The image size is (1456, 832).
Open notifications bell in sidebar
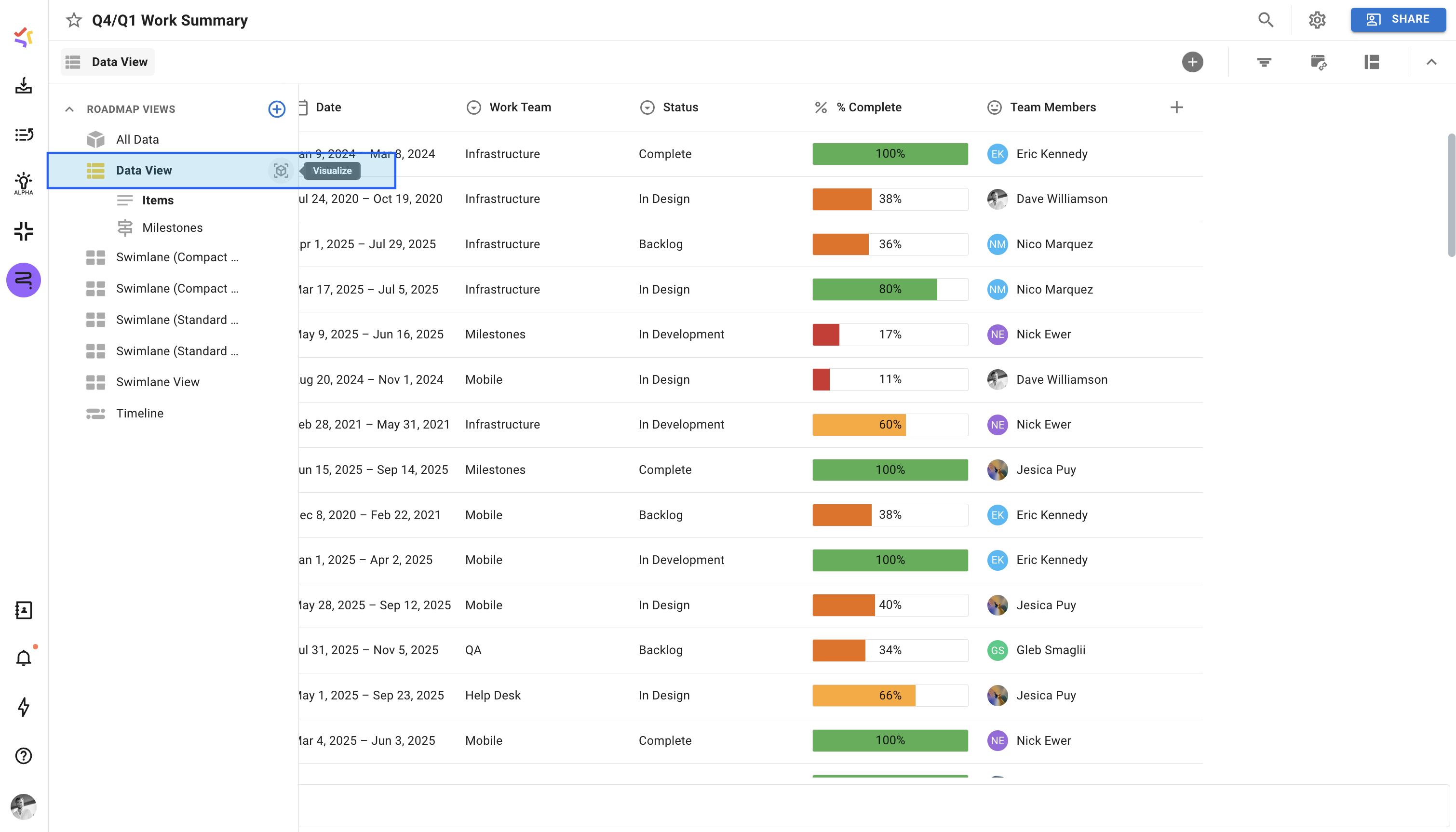(24, 658)
